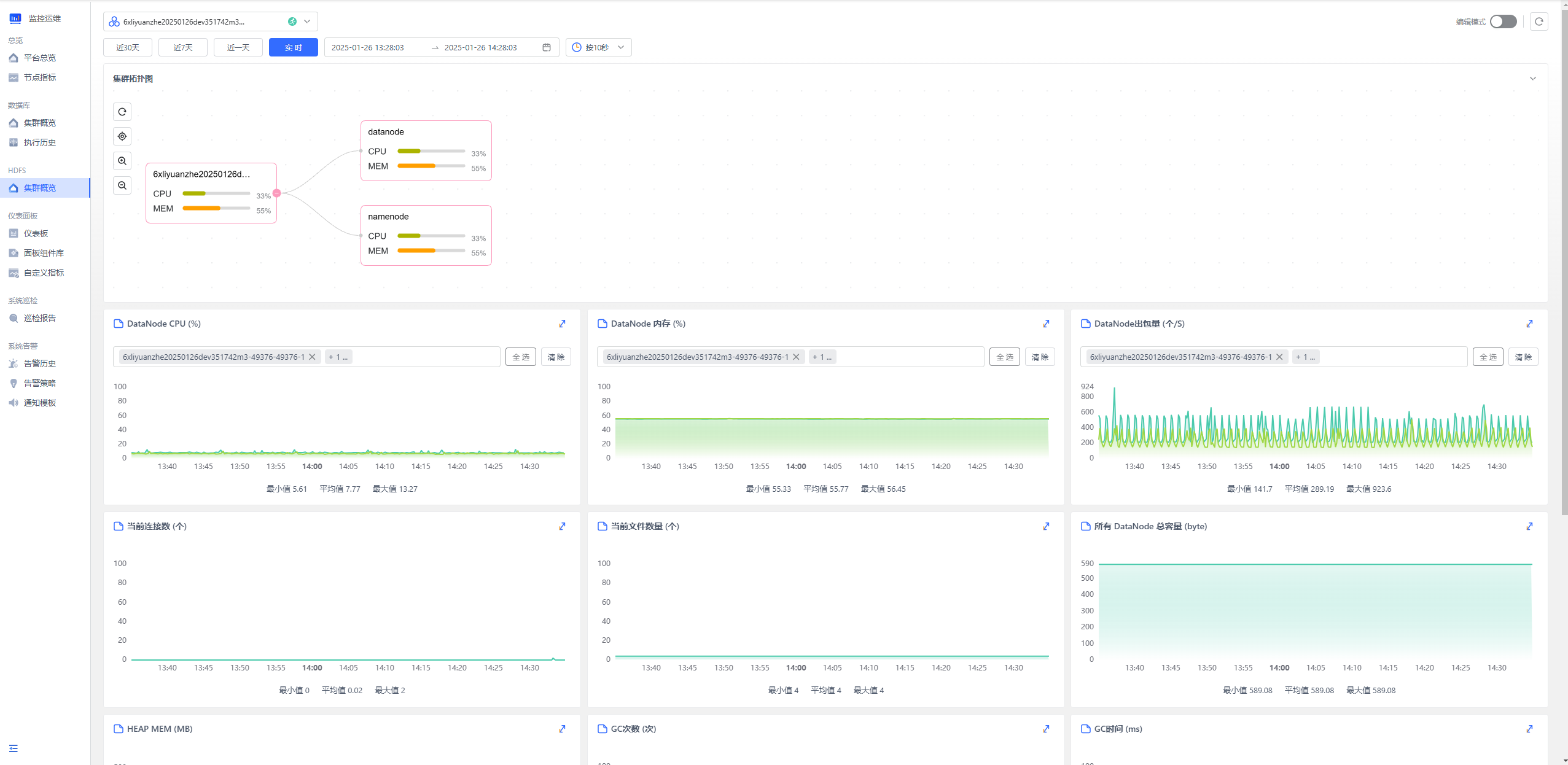The width and height of the screenshot is (1568, 765).
Task: Expand GC时间 chart to fullscreen
Action: (x=1529, y=729)
